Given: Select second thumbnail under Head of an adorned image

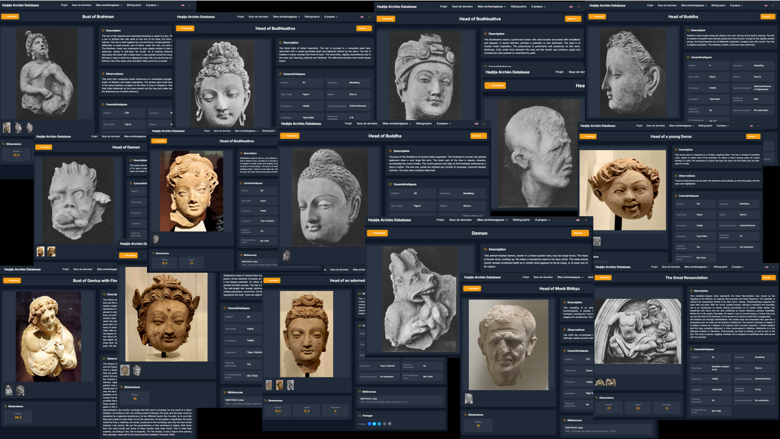Looking at the screenshot, I should point(280,385).
